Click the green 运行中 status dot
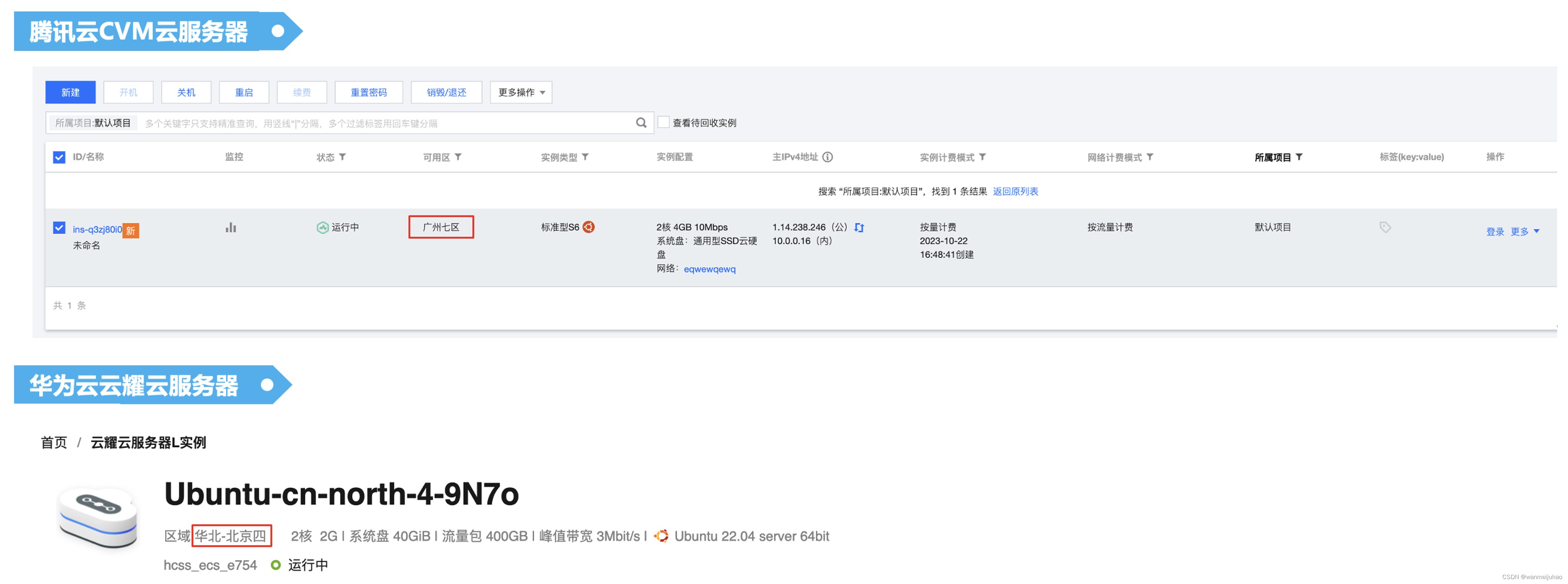This screenshot has height=584, width=1568. 276,565
